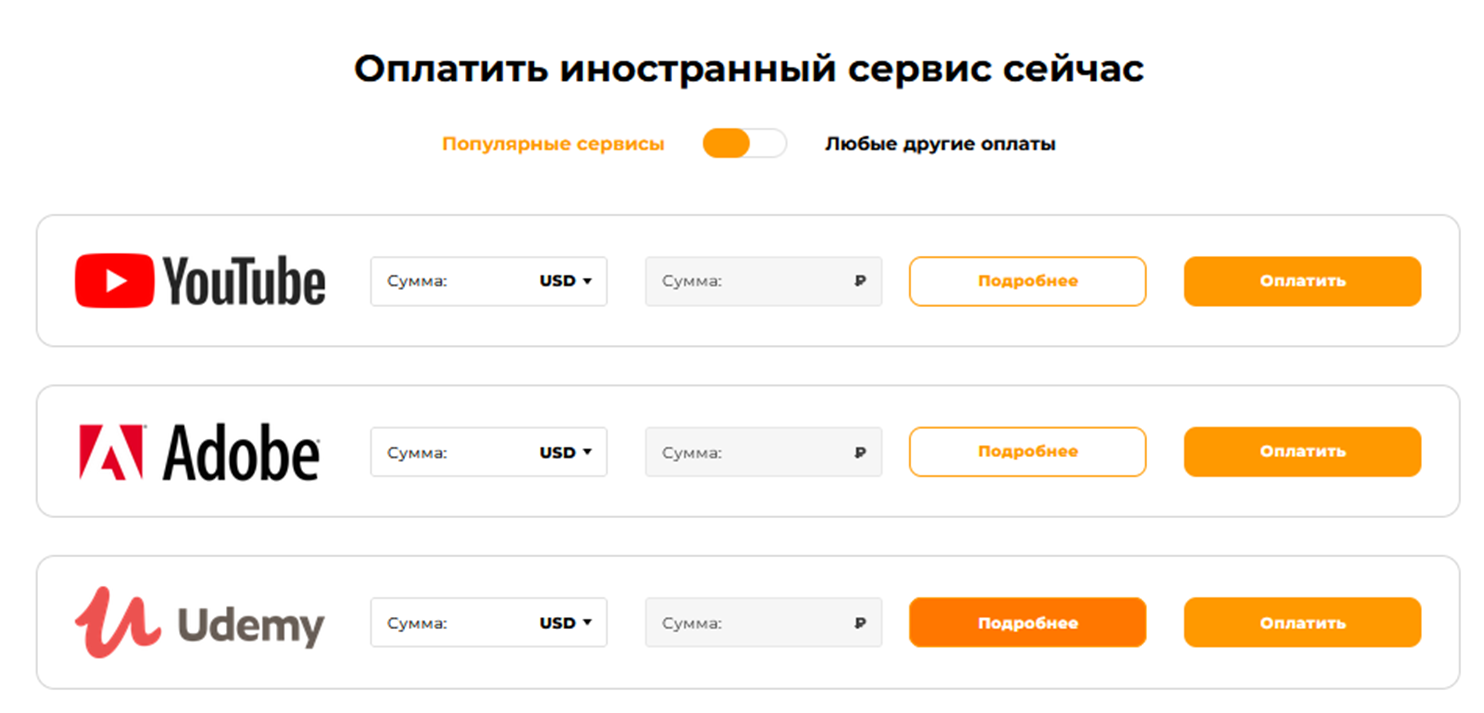Click YouTube's "Подробнее" button
Viewport: 1484px width, 713px height.
1027,281
